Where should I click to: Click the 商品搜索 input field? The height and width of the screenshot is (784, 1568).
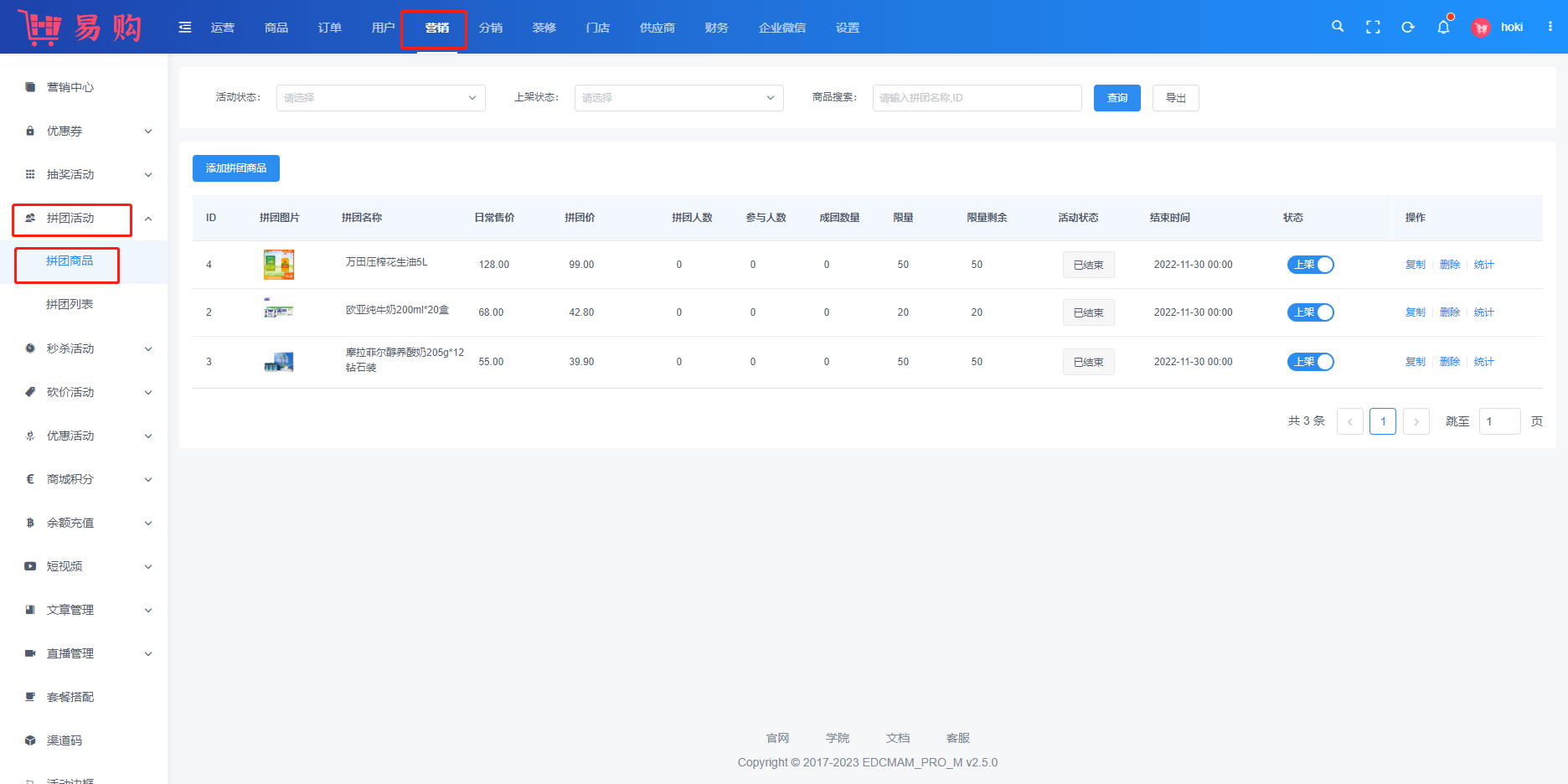tap(977, 98)
